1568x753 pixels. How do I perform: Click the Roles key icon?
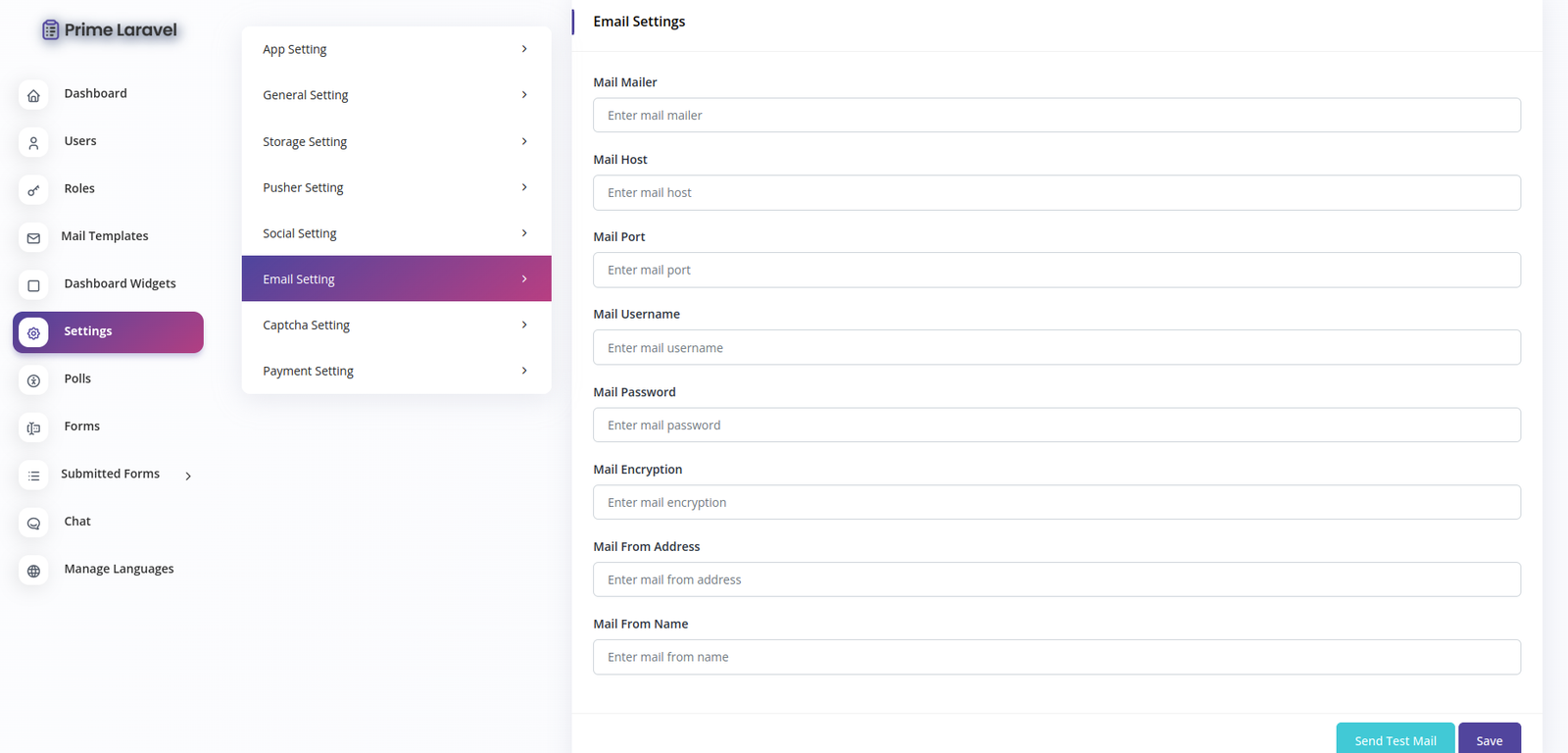click(x=33, y=190)
